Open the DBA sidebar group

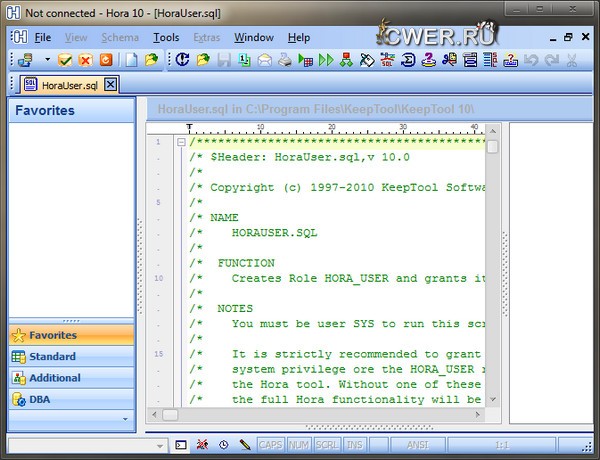(40, 399)
